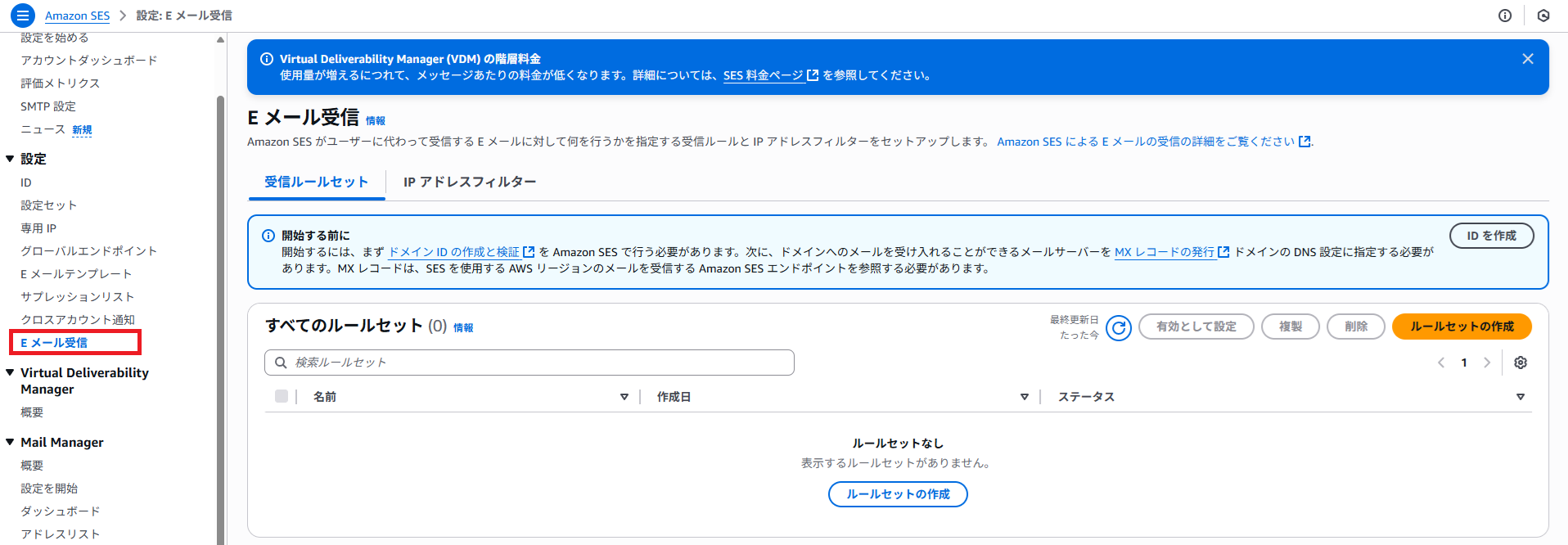This screenshot has height=545, width=1568.
Task: Click info icon in VDM banner
Action: (267, 59)
